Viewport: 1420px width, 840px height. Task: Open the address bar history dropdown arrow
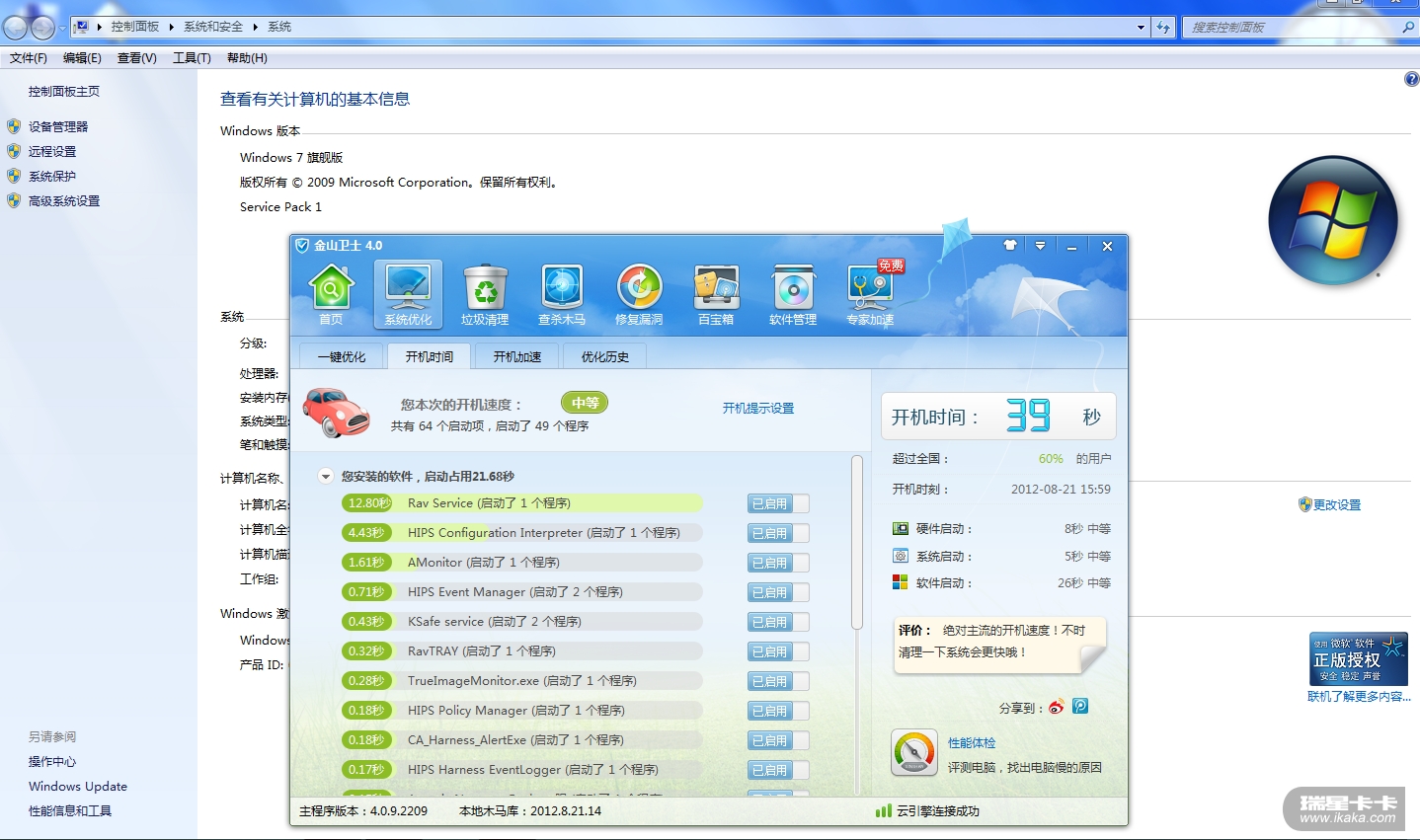click(x=1142, y=27)
